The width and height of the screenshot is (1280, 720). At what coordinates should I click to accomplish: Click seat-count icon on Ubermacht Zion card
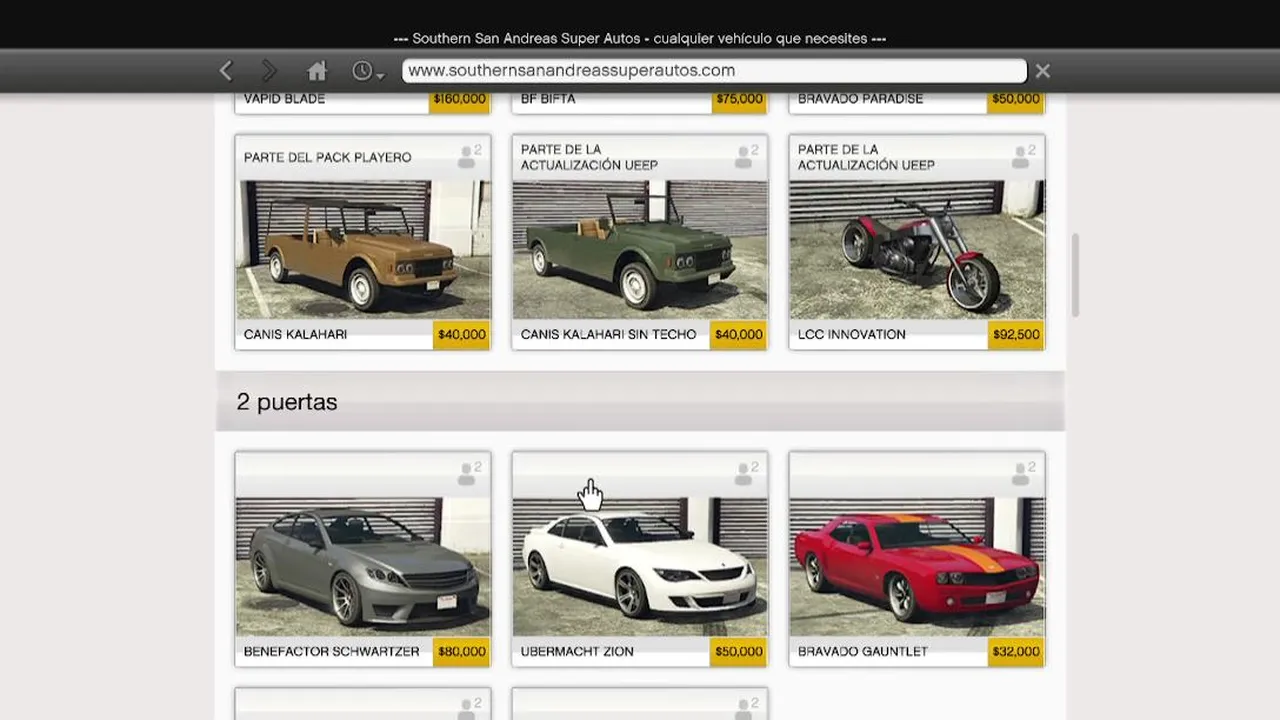coord(746,474)
